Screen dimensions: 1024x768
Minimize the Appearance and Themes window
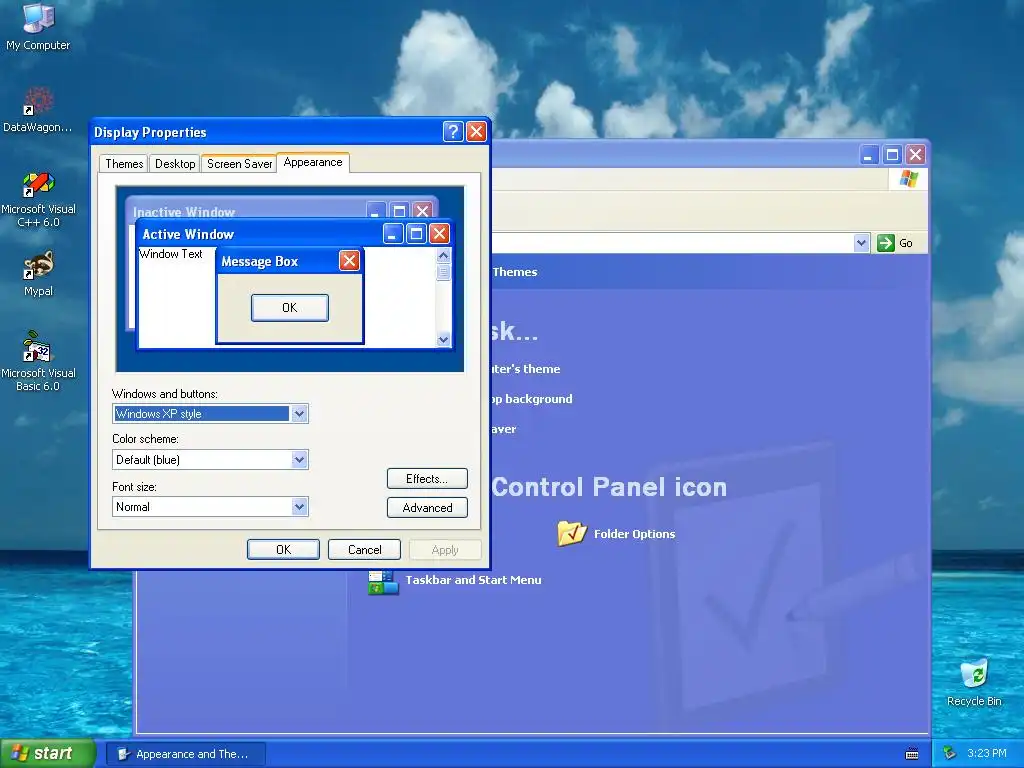(869, 155)
